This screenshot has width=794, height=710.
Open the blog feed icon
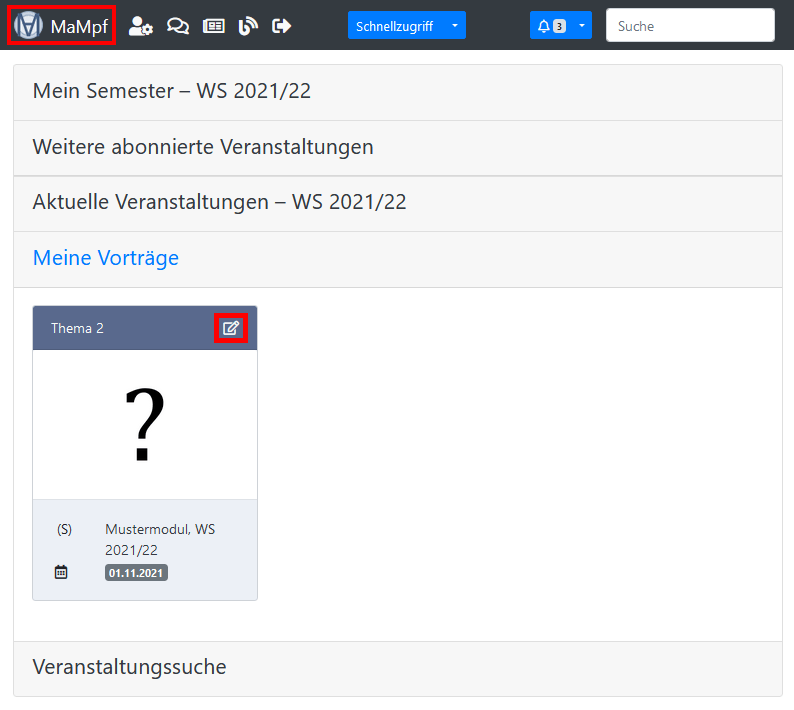point(248,26)
